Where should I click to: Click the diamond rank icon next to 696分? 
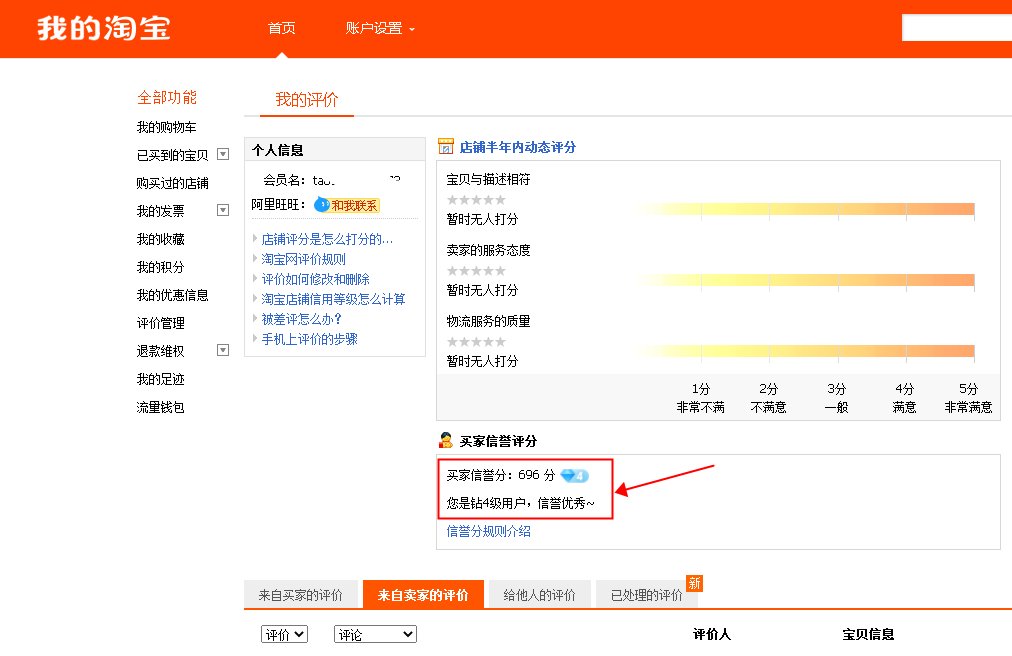[x=575, y=477]
